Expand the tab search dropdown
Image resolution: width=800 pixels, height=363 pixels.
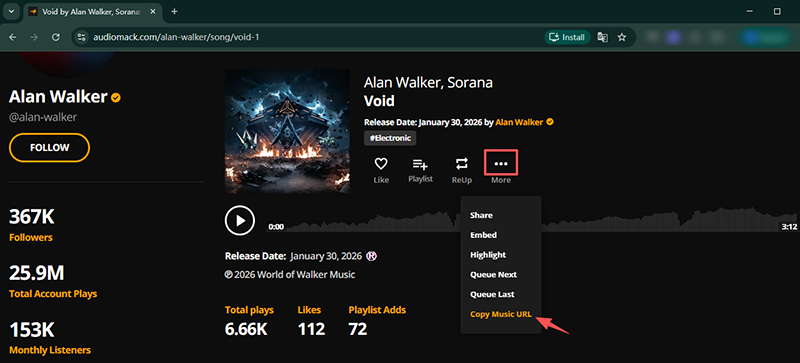pos(11,11)
